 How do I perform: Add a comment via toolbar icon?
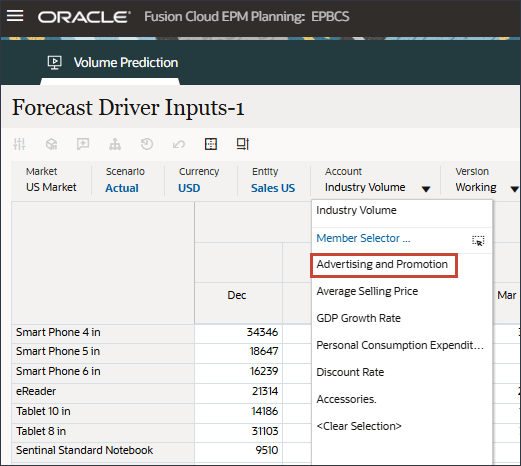coord(83,144)
